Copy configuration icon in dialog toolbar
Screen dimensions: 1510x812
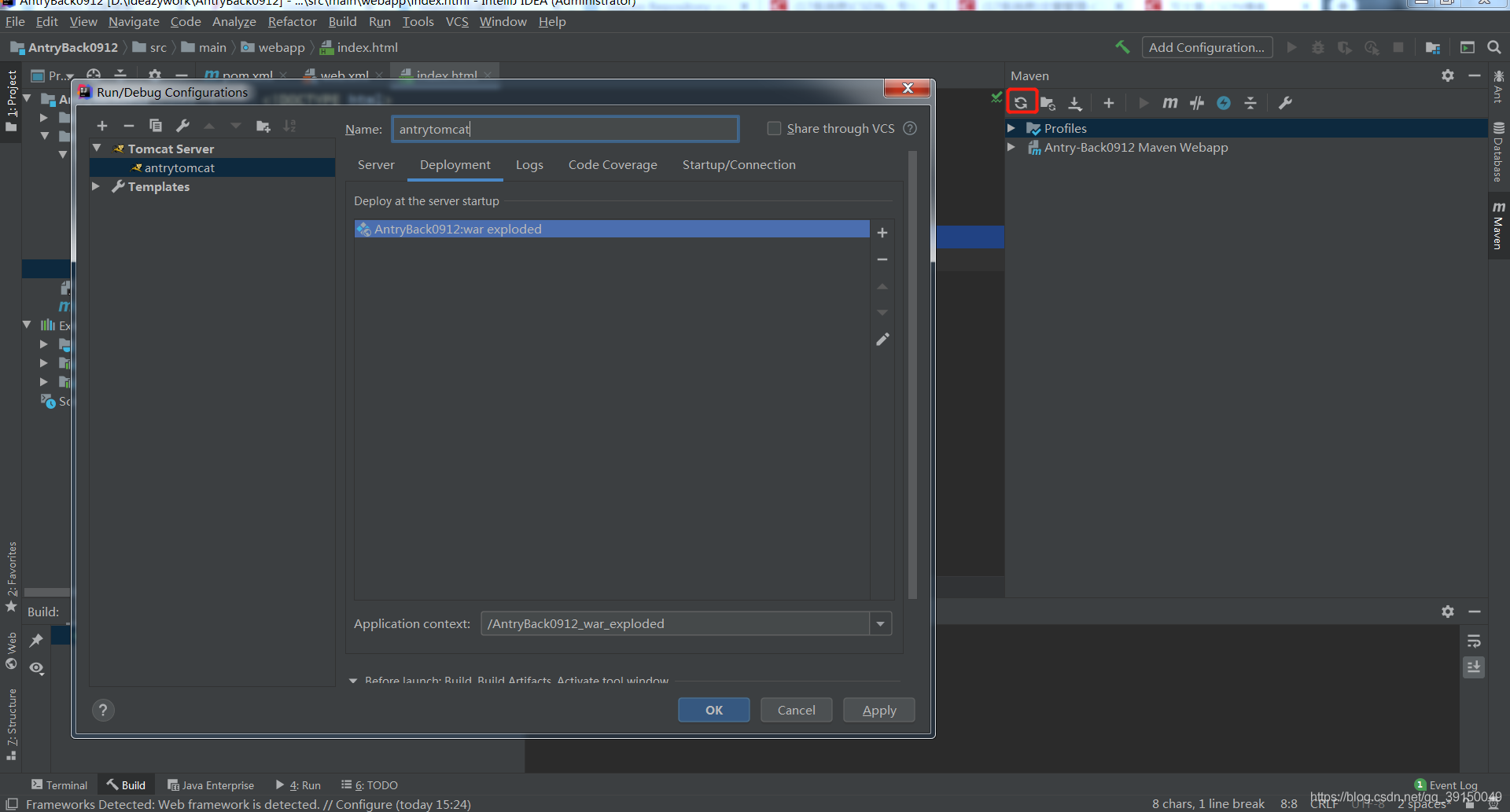(156, 126)
